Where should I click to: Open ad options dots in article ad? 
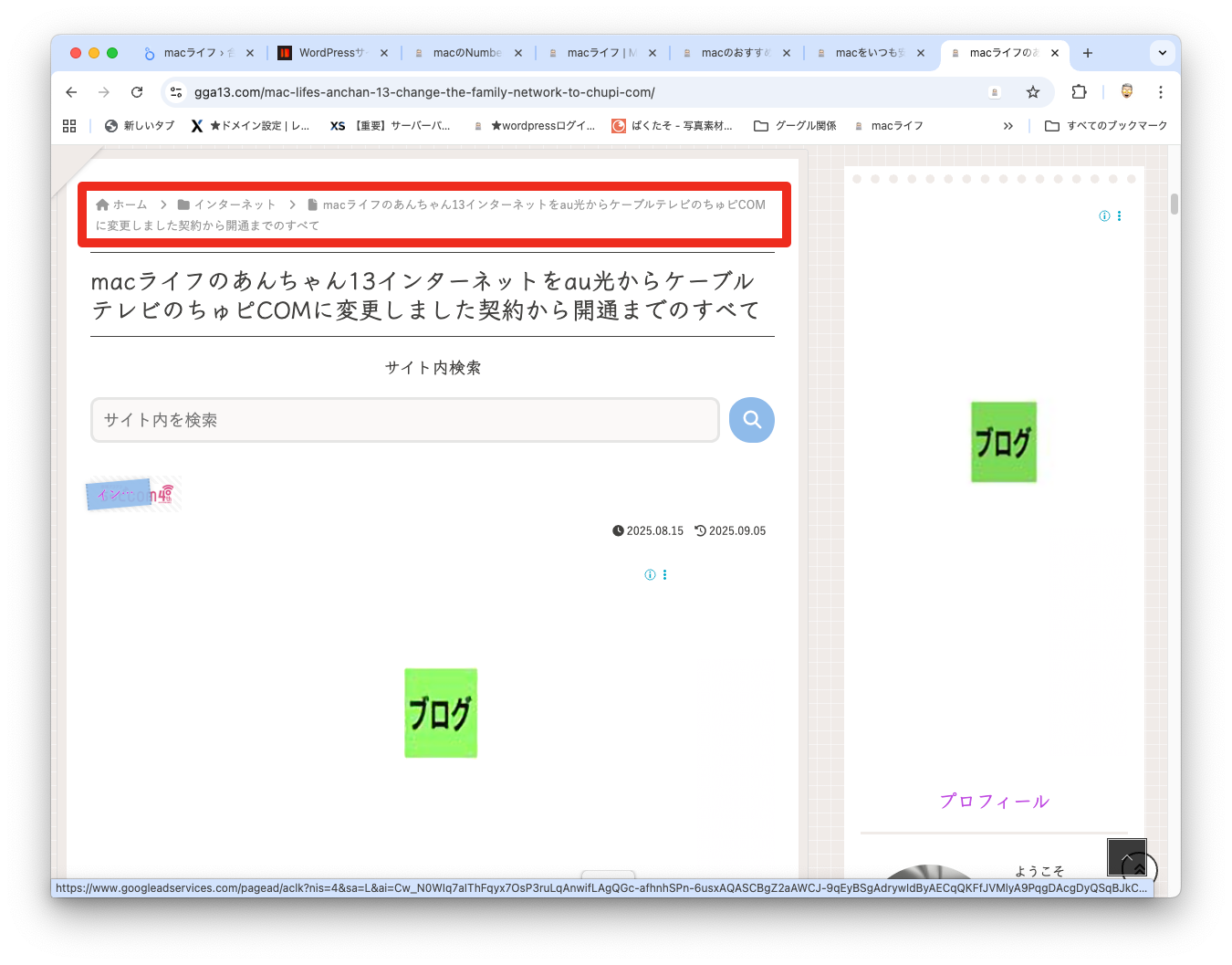(664, 574)
